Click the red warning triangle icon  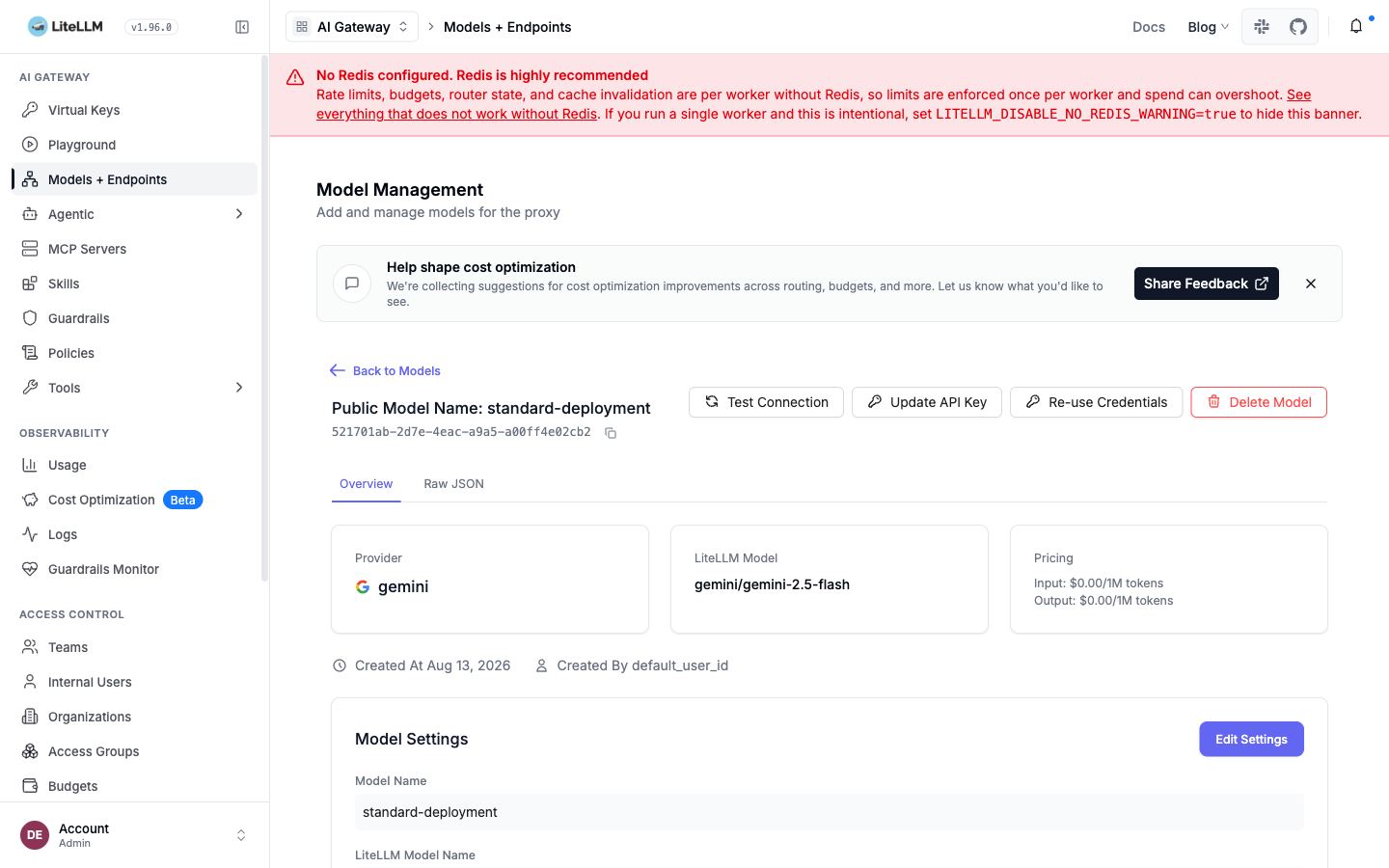point(295,77)
